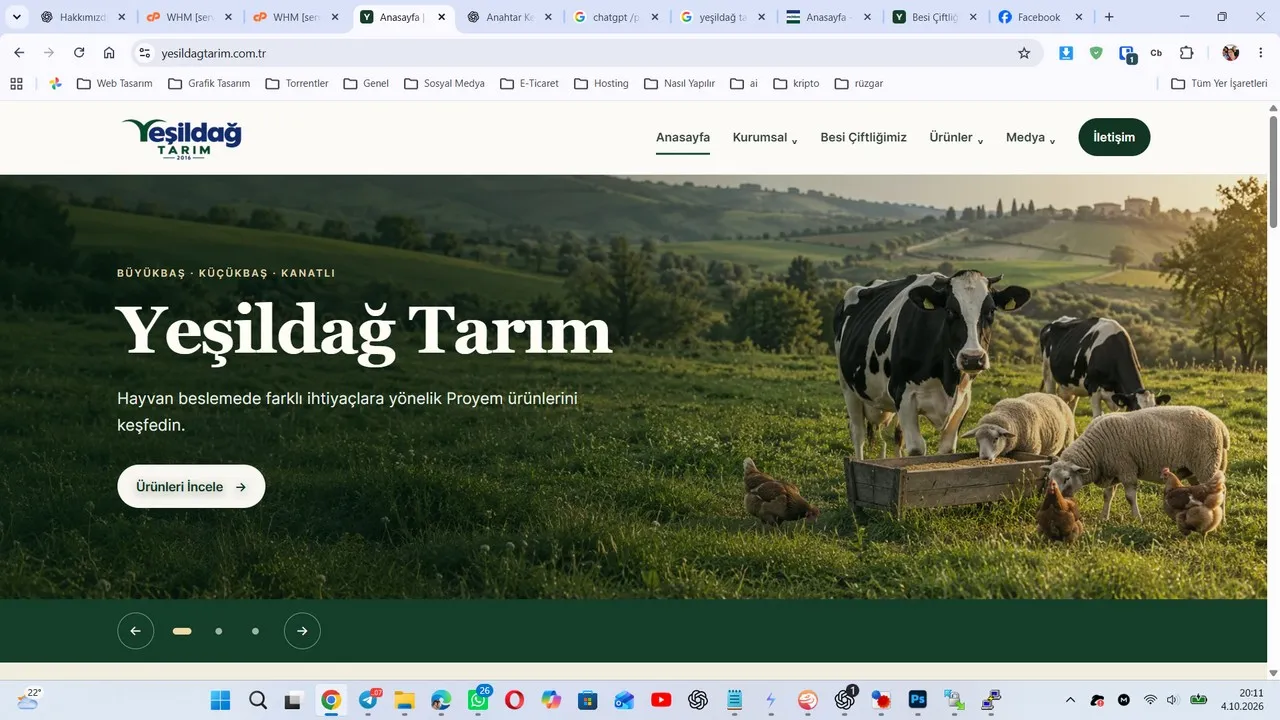Screen dimensions: 1280x720
Task: Open the Besi Çiftliğimiz menu item
Action: tap(864, 138)
